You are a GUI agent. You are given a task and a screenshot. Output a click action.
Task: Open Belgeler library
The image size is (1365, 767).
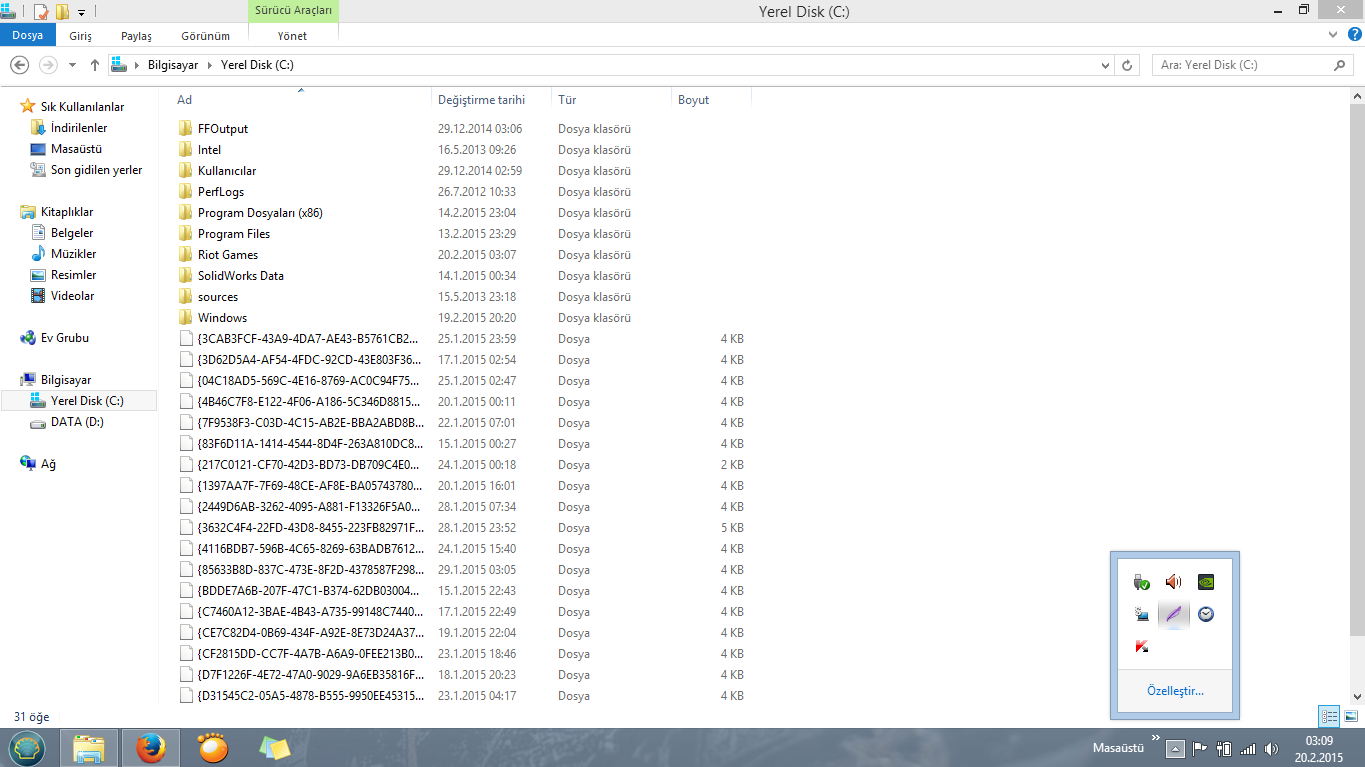tap(72, 233)
